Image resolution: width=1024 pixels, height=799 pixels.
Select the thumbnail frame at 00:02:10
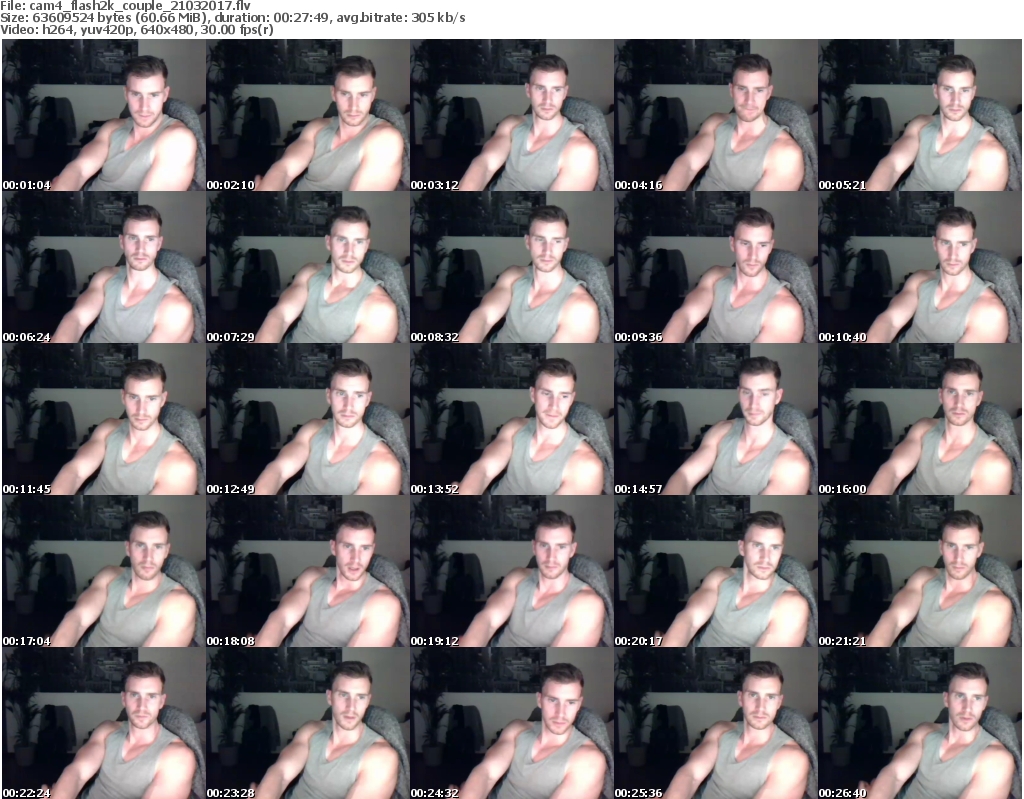pyautogui.click(x=308, y=115)
